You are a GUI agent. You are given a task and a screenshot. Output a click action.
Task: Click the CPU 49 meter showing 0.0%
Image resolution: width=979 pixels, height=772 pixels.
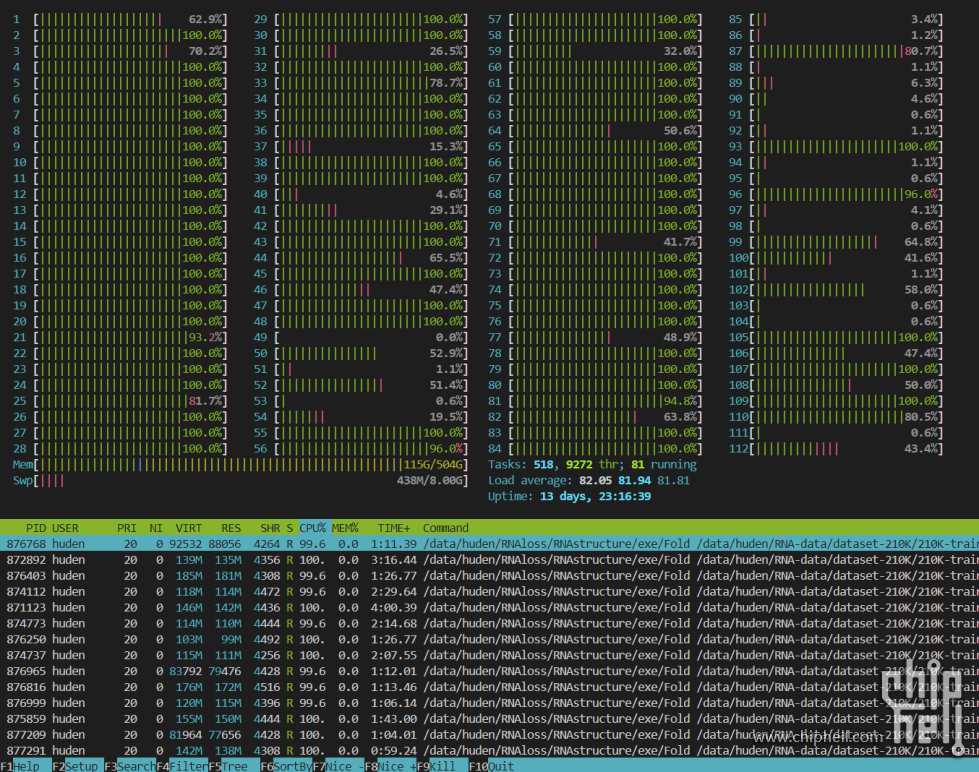point(361,338)
